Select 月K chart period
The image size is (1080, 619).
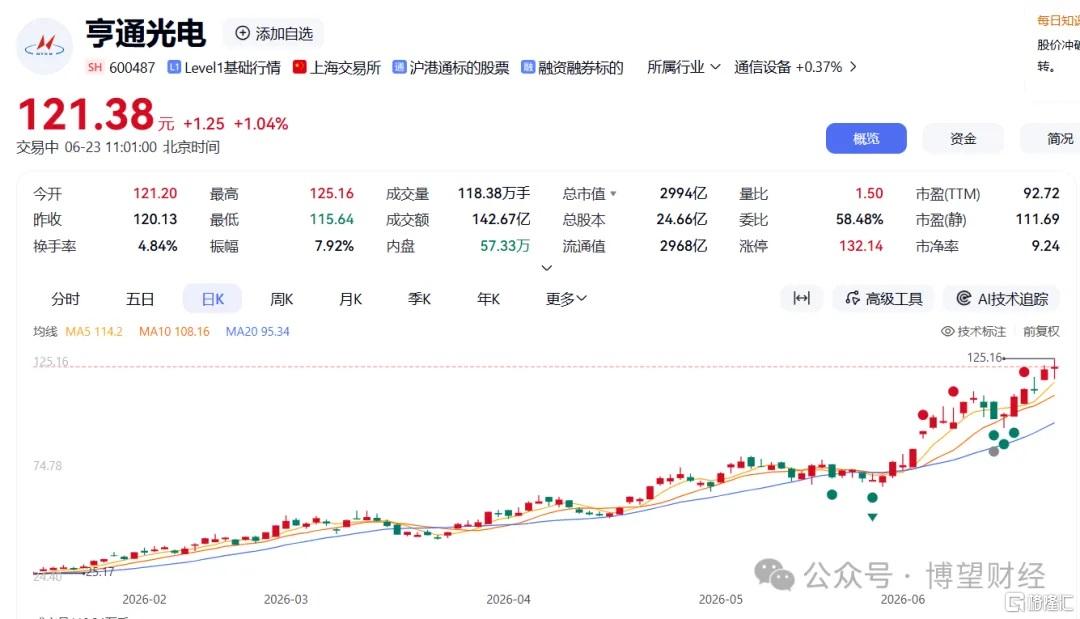(351, 299)
